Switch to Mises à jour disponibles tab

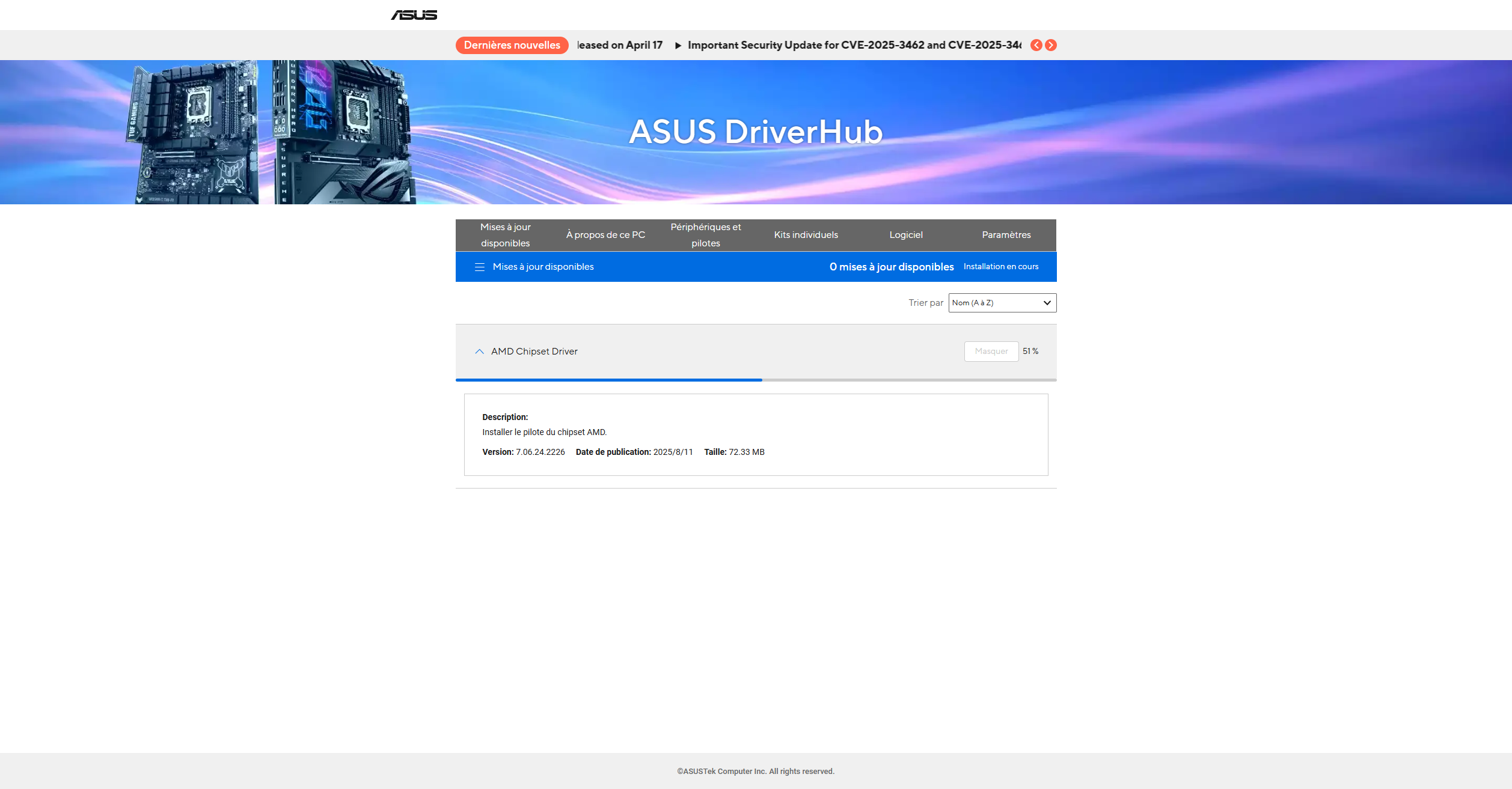click(505, 235)
